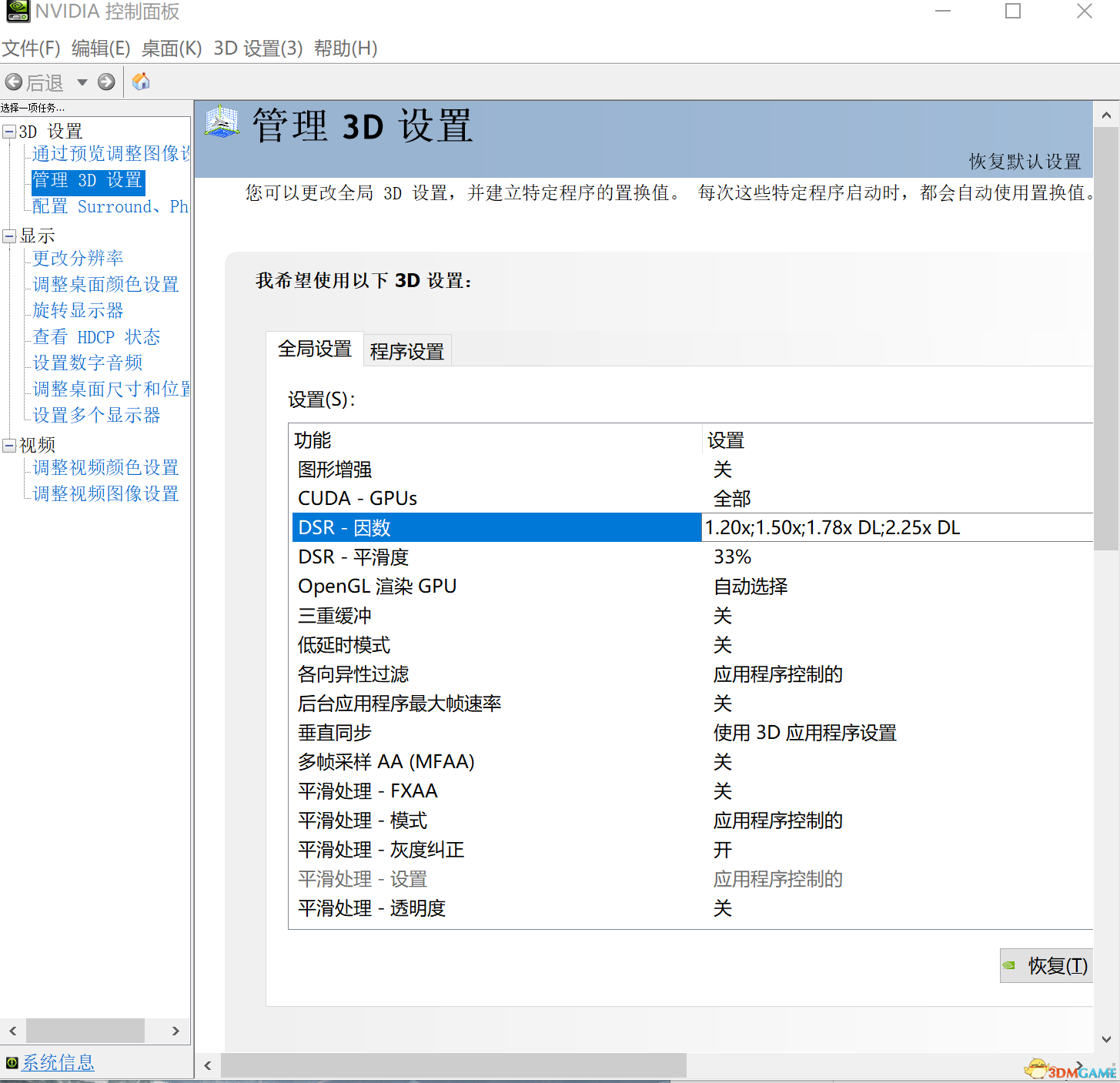Collapse the 3D 设置 tree node
Image resolution: width=1120 pixels, height=1083 pixels.
(9, 132)
